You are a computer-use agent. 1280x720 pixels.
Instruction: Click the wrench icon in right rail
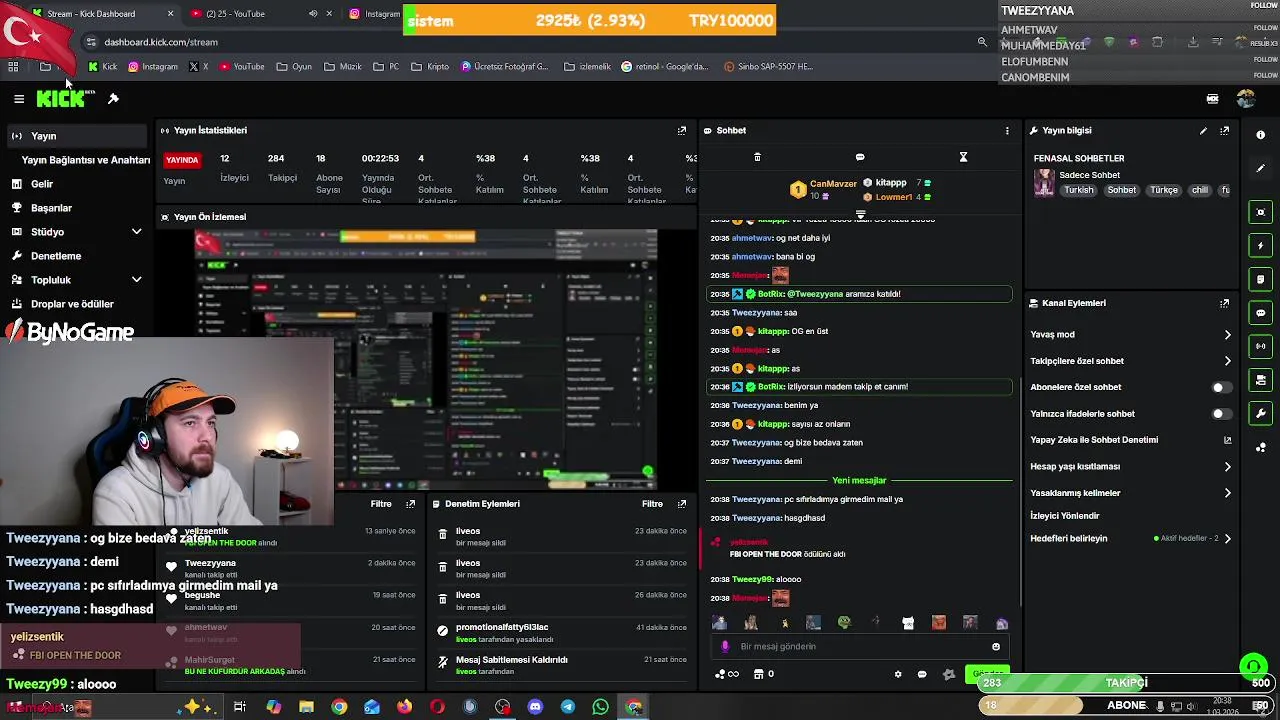pos(1260,413)
